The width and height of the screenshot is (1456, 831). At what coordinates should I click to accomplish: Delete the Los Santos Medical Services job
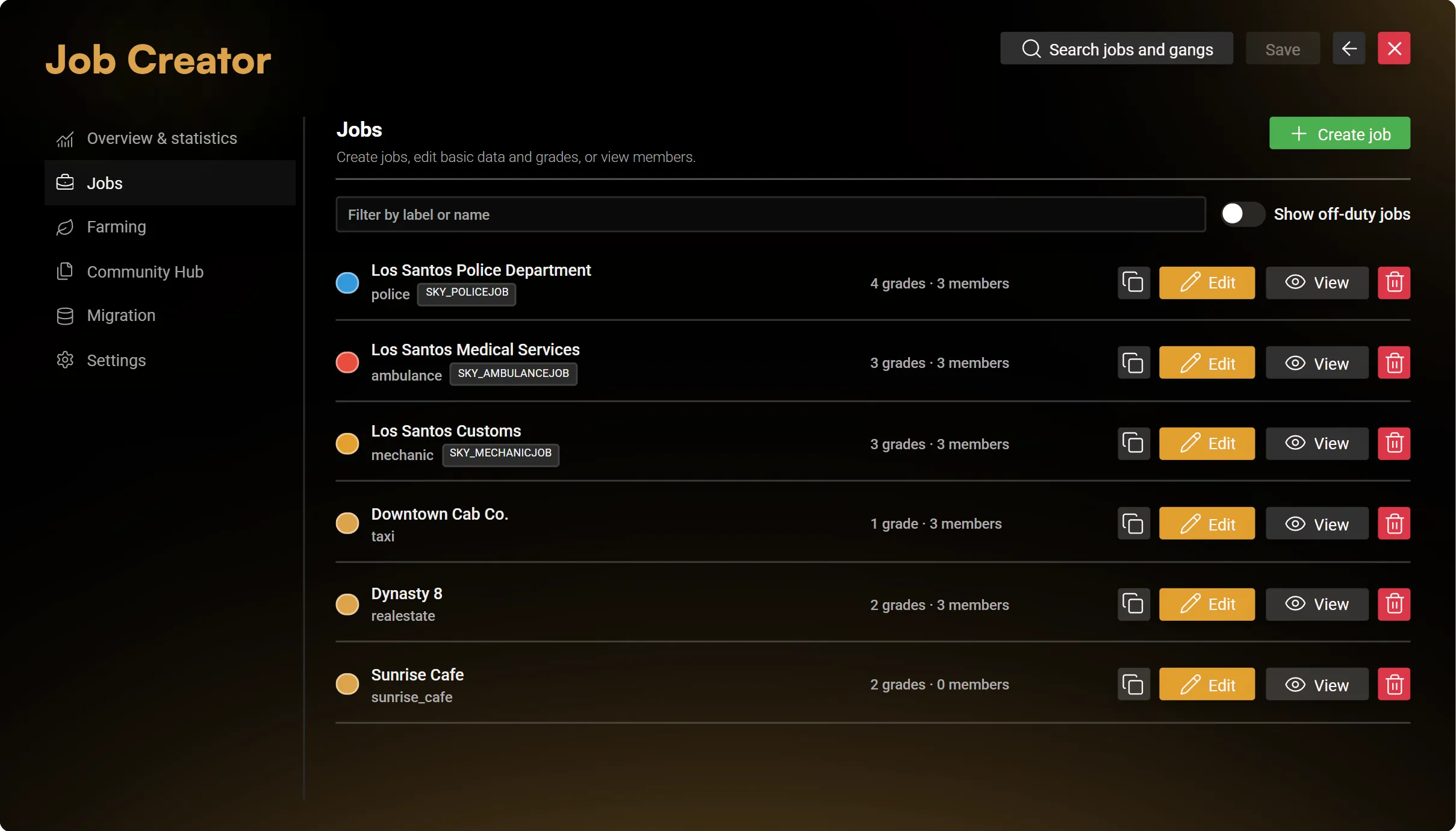(x=1394, y=363)
